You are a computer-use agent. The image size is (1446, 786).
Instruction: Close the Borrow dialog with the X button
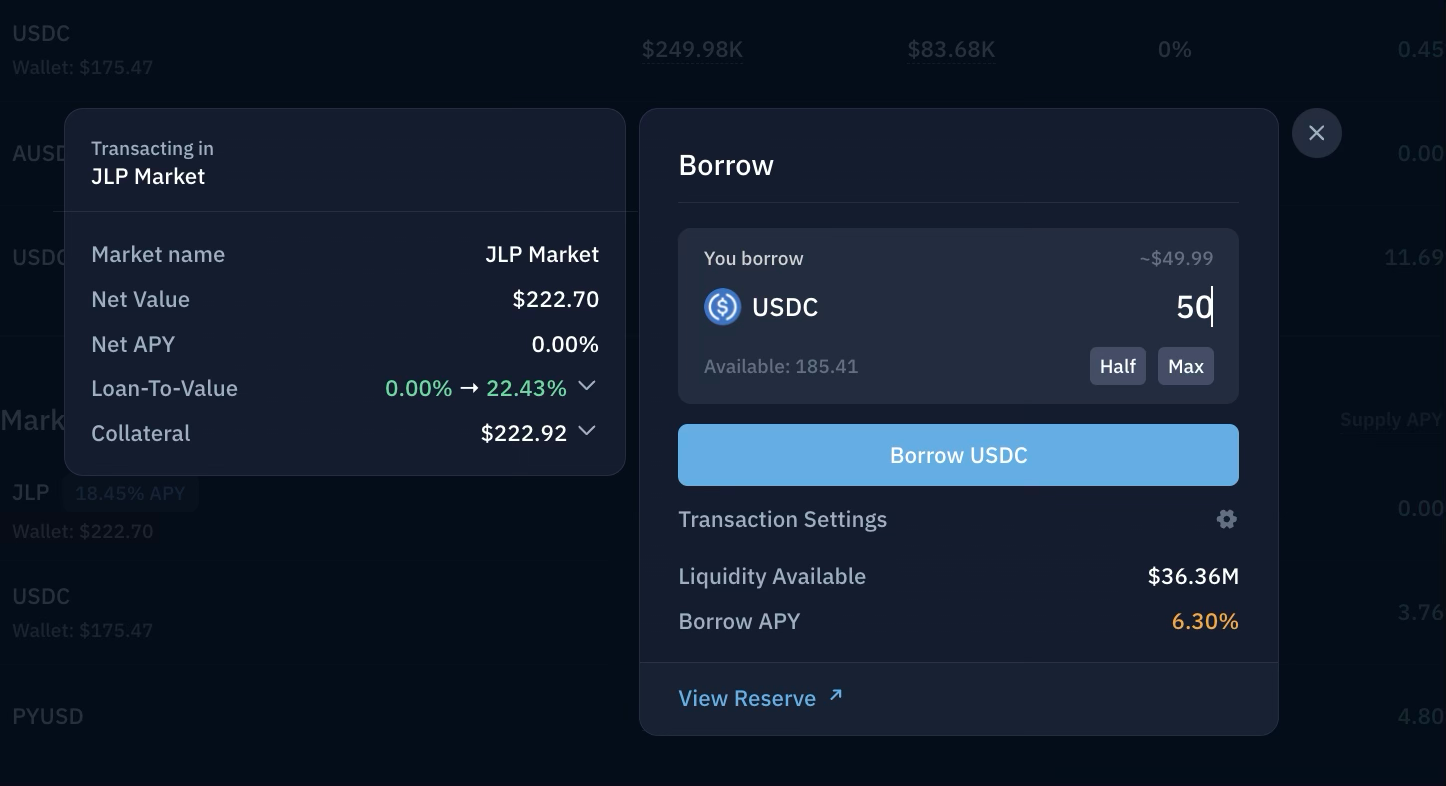coord(1316,133)
